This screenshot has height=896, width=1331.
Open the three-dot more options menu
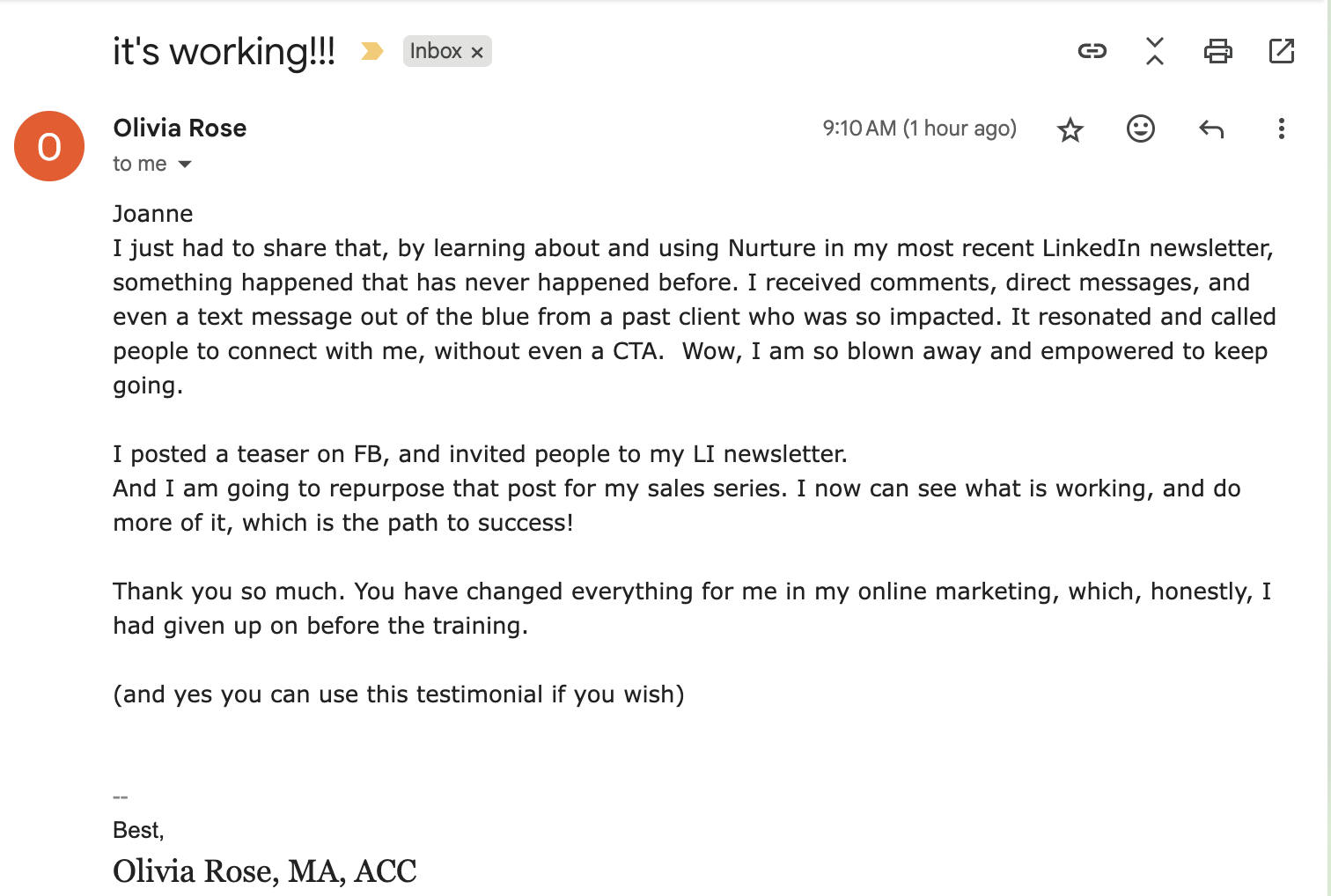pyautogui.click(x=1282, y=129)
